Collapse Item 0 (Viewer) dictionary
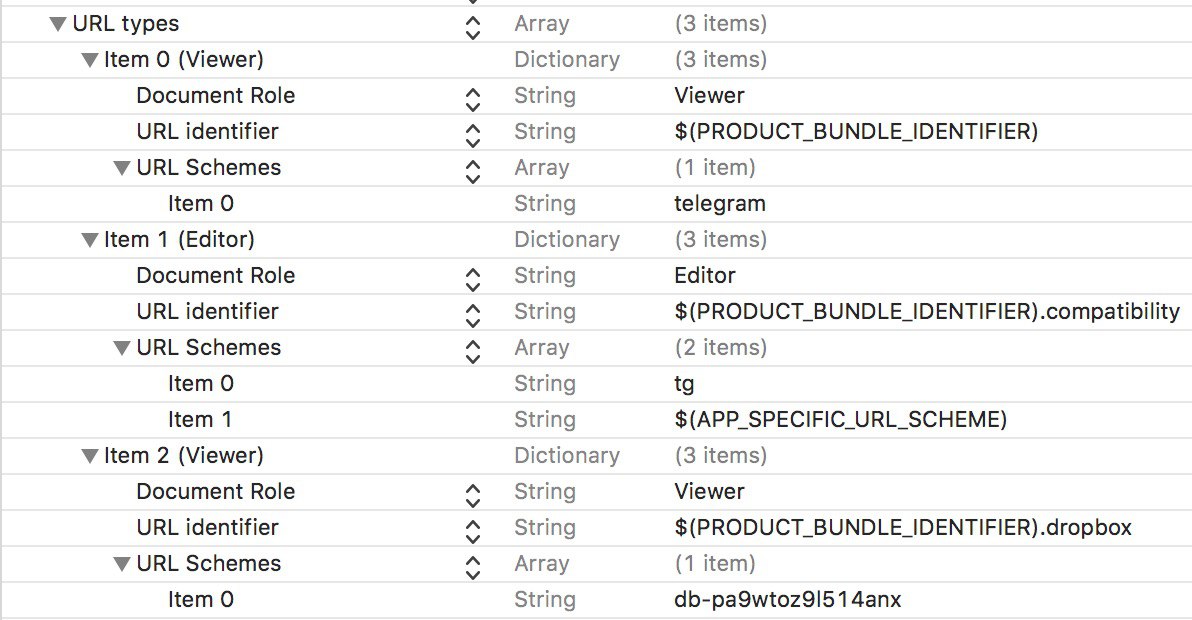The image size is (1192, 620). tap(90, 60)
